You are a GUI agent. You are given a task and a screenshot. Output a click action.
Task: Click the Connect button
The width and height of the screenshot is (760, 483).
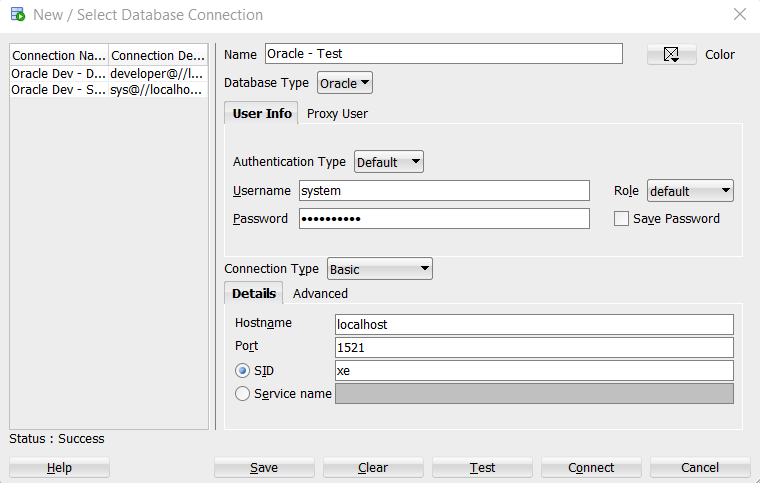click(x=591, y=467)
